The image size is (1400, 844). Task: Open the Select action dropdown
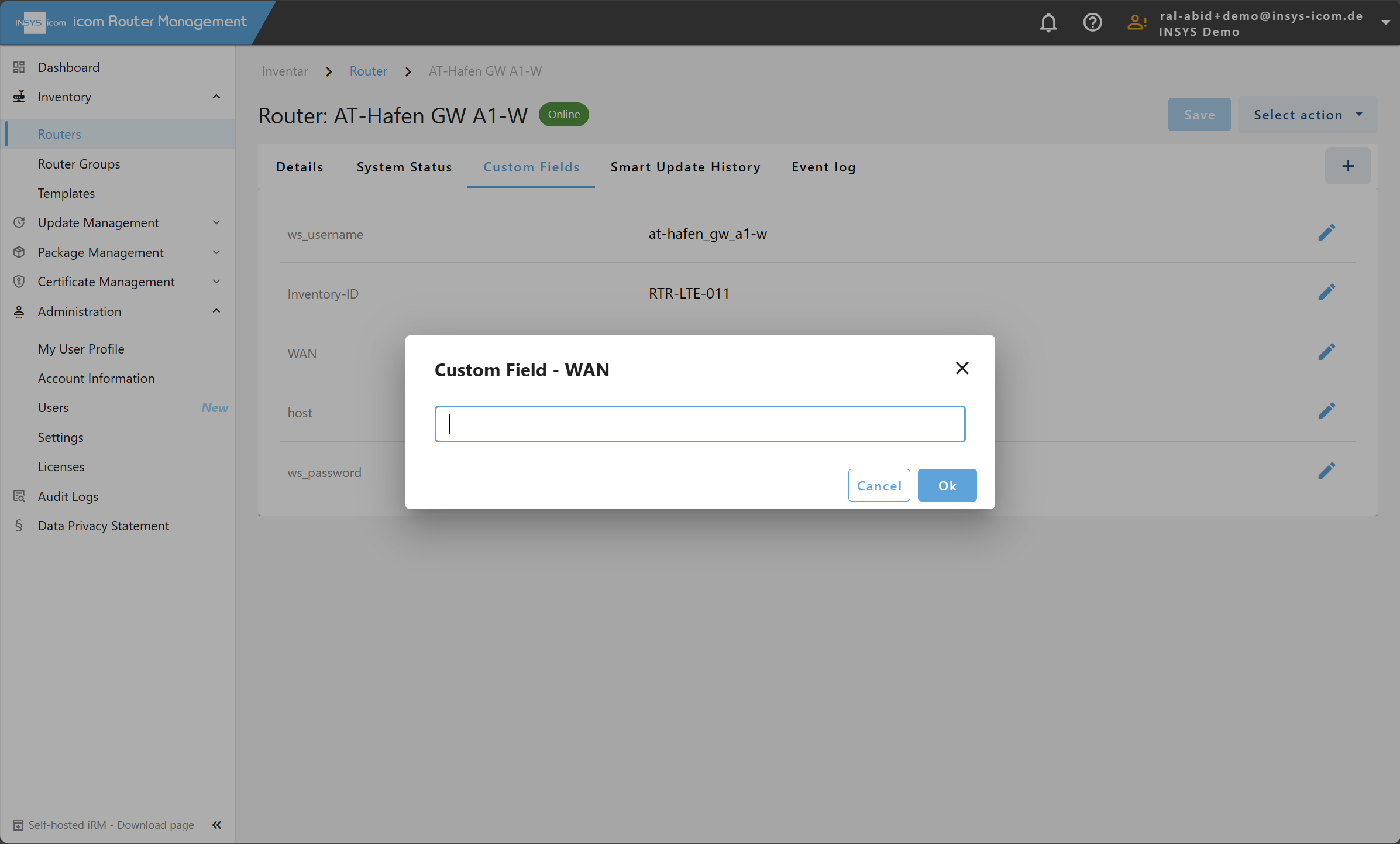pyautogui.click(x=1308, y=115)
